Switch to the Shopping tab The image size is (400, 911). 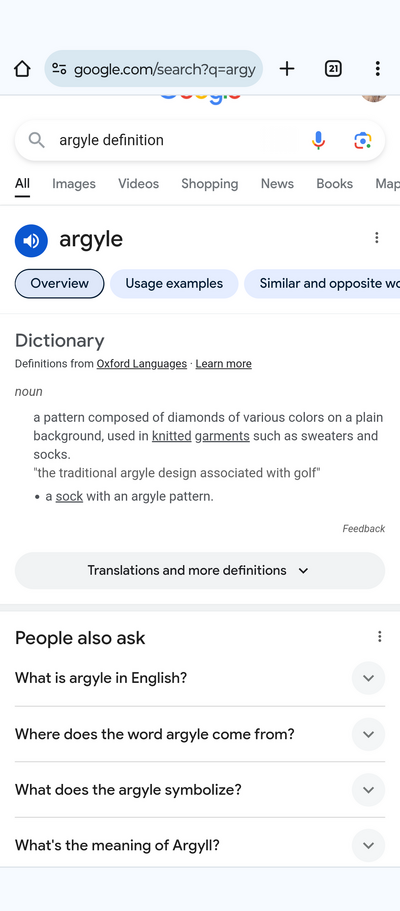click(210, 184)
